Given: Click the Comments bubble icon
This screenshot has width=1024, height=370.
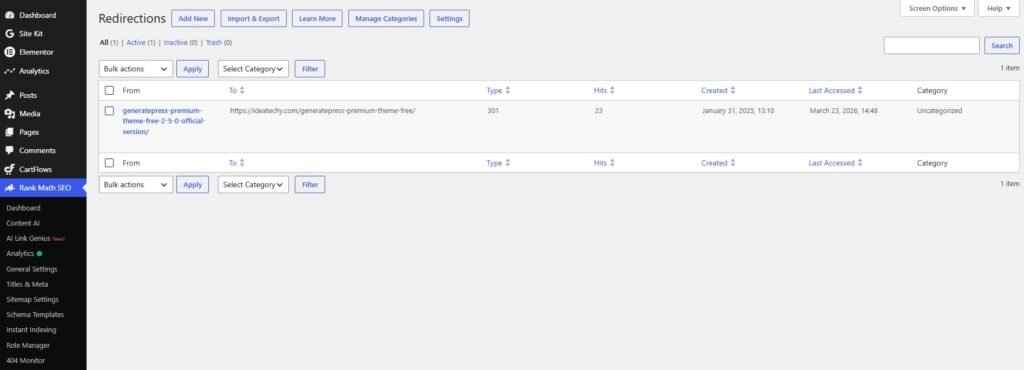Looking at the screenshot, I should [10, 150].
